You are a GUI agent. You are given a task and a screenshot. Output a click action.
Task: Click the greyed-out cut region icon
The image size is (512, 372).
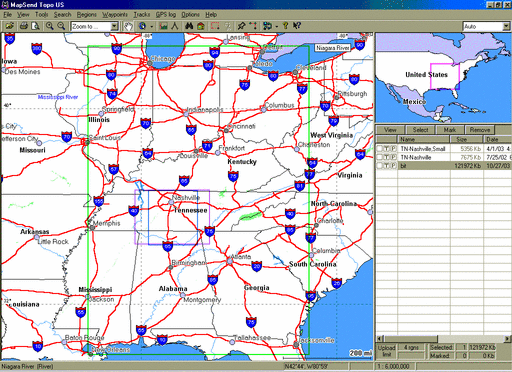228,26
